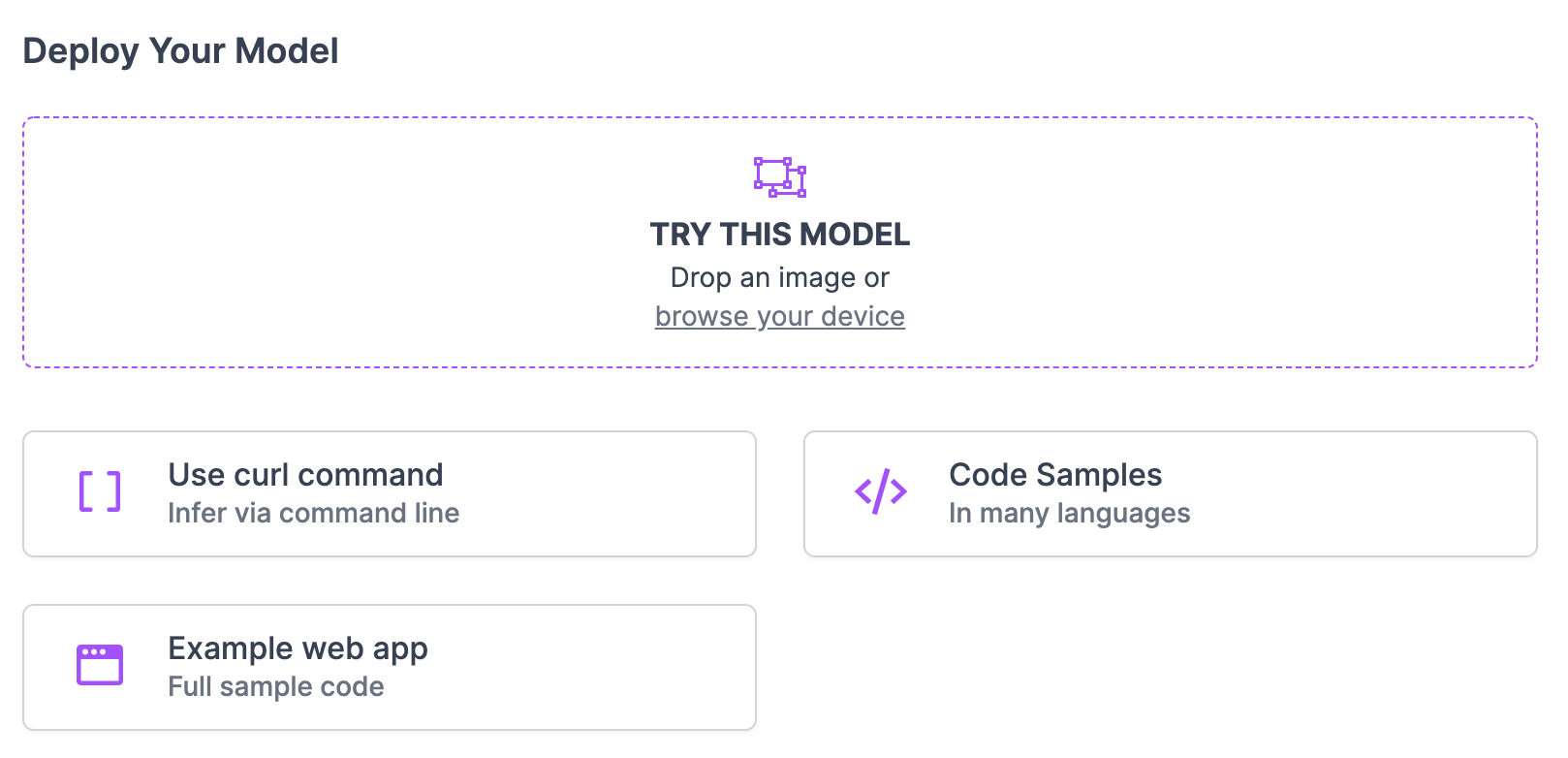Click the bounding box icon in drop zone

[780, 177]
